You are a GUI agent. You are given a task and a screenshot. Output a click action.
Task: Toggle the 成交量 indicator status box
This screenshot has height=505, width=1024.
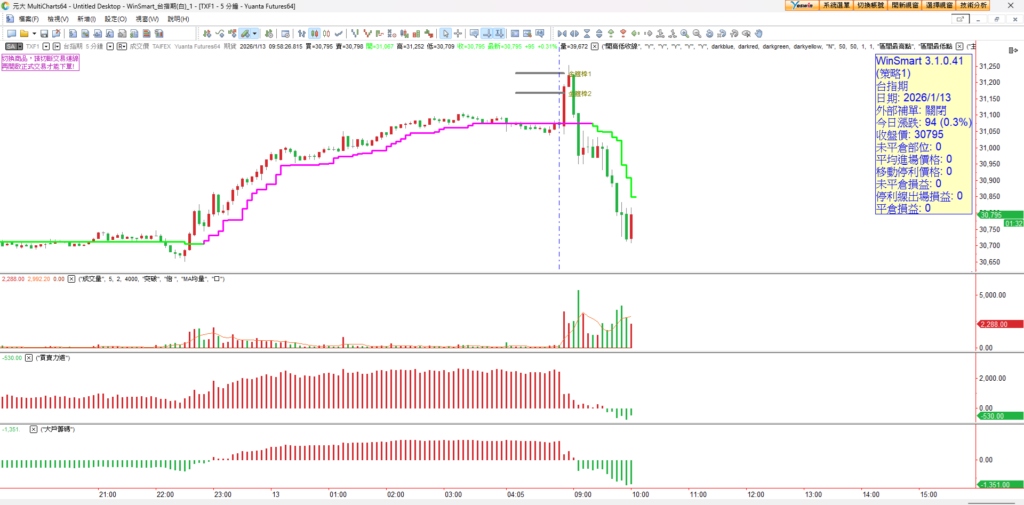tap(70, 279)
